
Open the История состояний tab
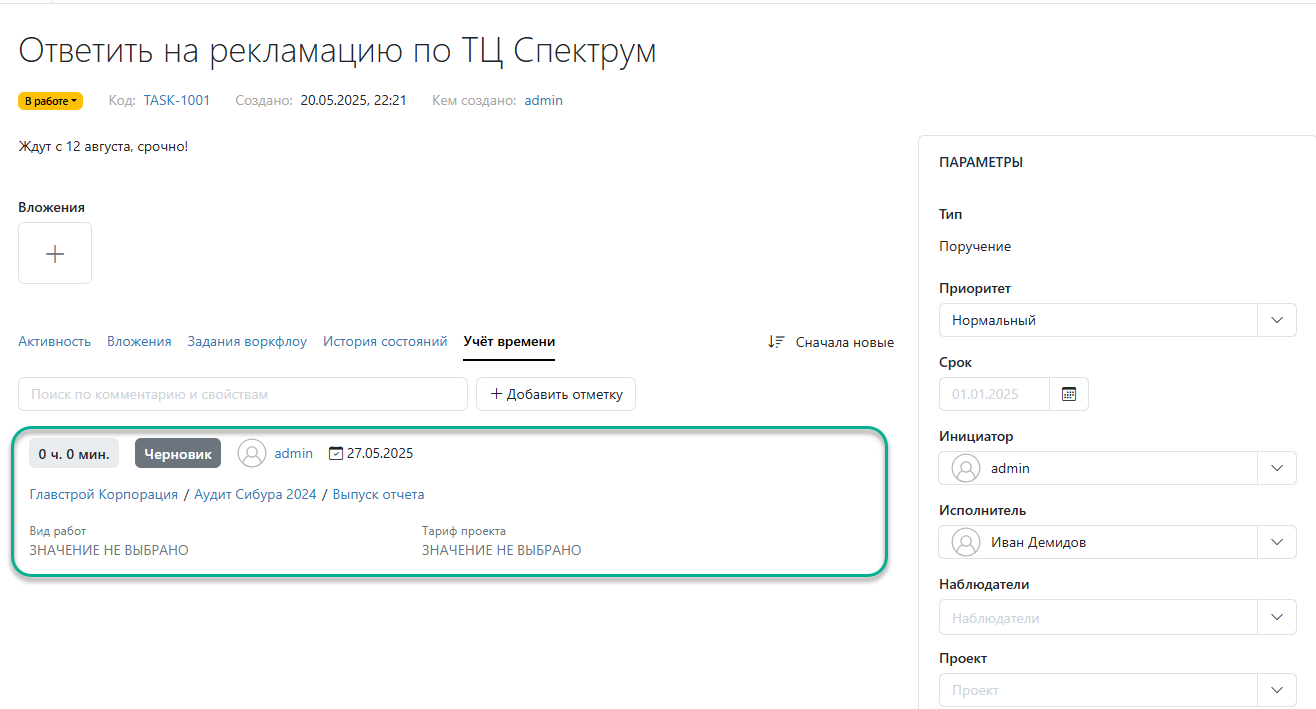[x=385, y=342]
